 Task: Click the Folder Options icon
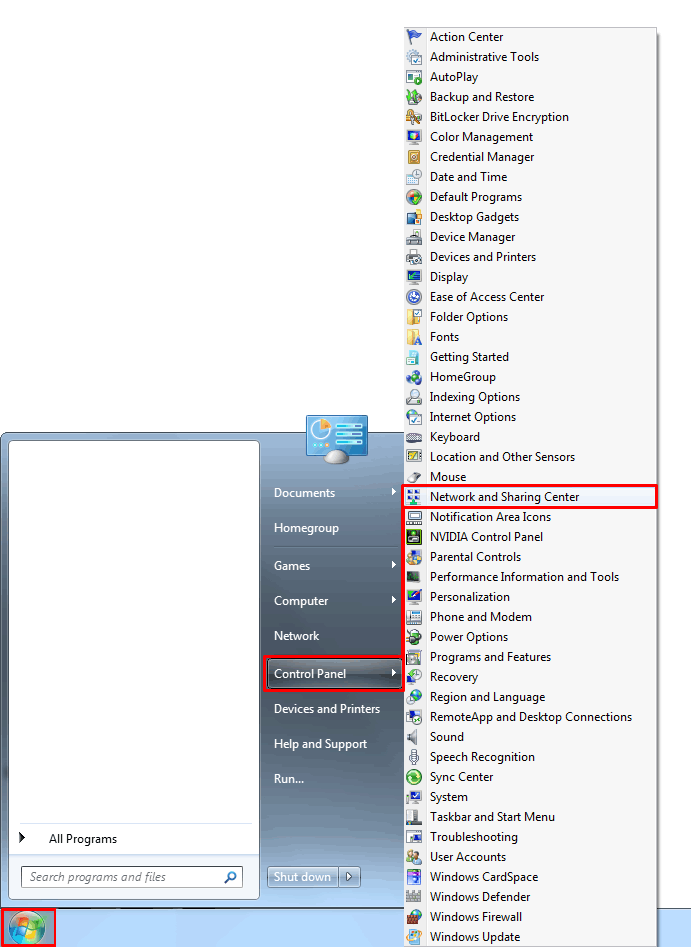click(414, 316)
